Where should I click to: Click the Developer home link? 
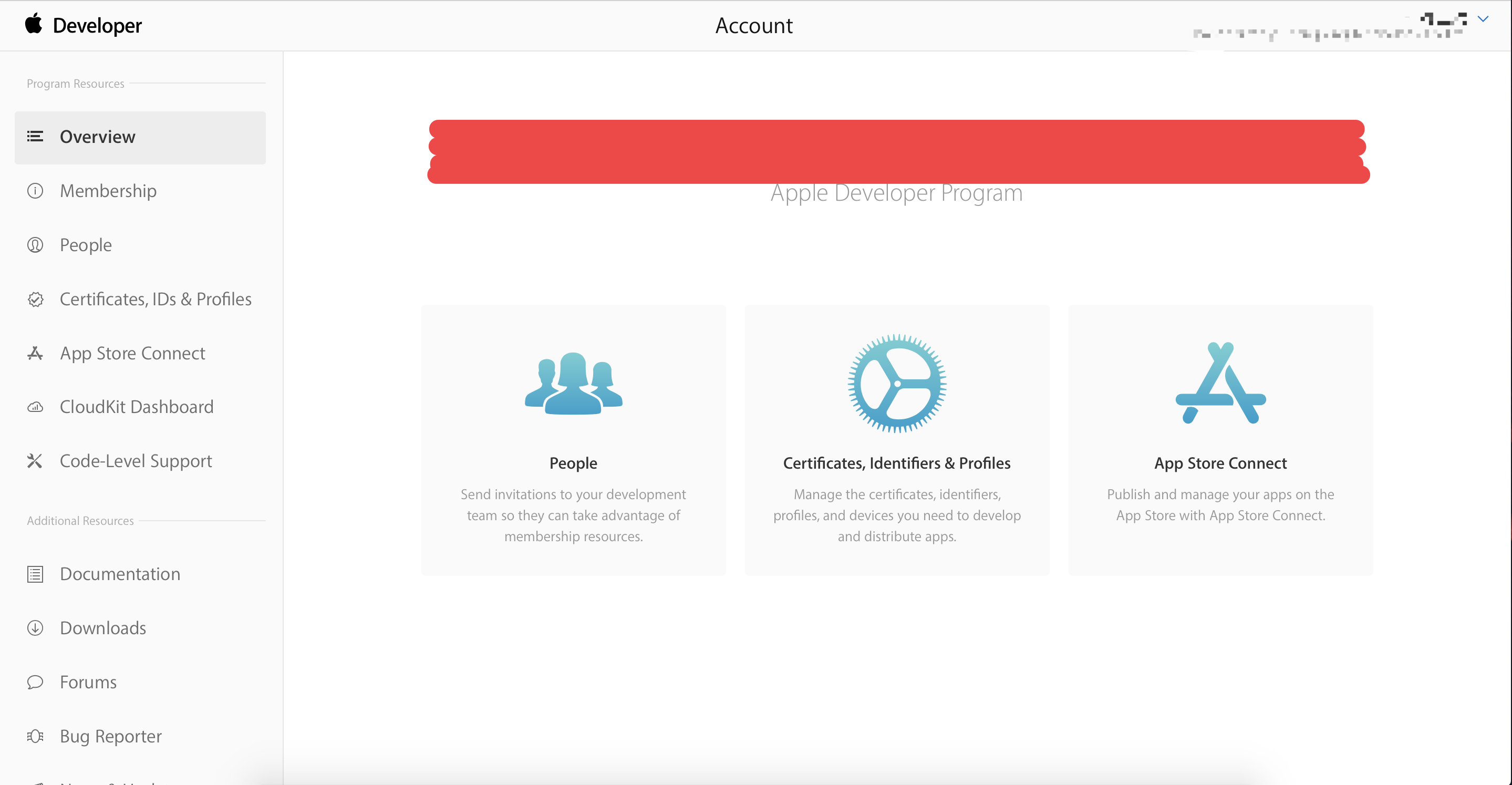point(97,25)
